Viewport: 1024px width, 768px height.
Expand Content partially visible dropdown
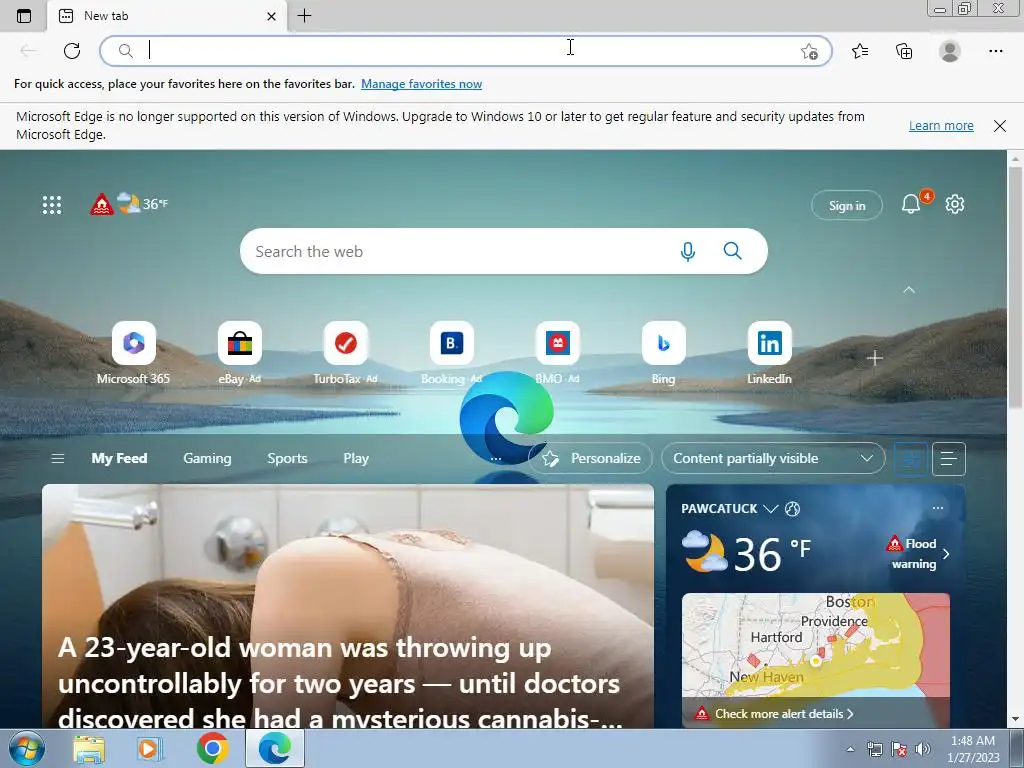(x=773, y=458)
